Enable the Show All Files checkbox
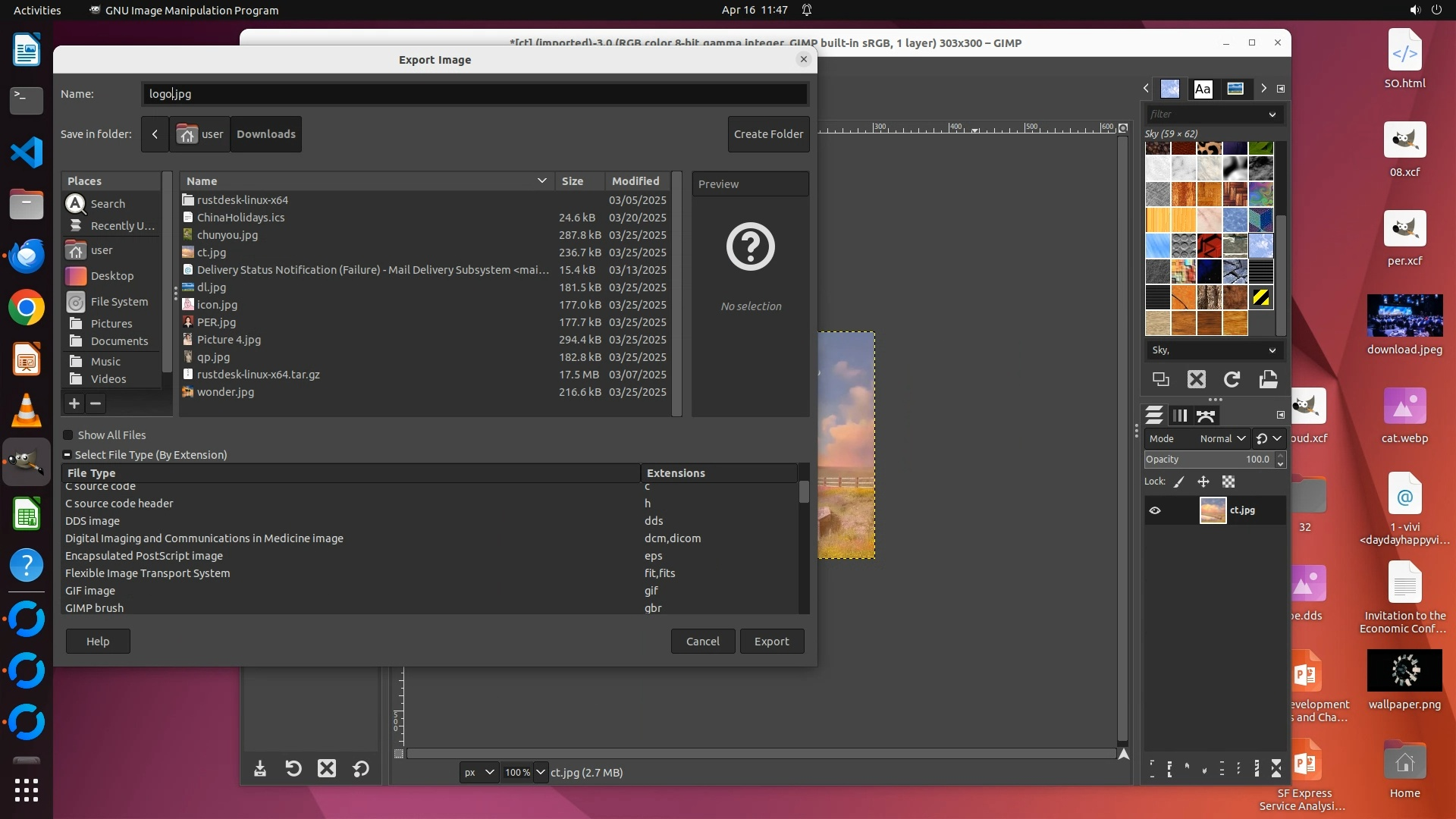The image size is (1456, 819). click(68, 435)
